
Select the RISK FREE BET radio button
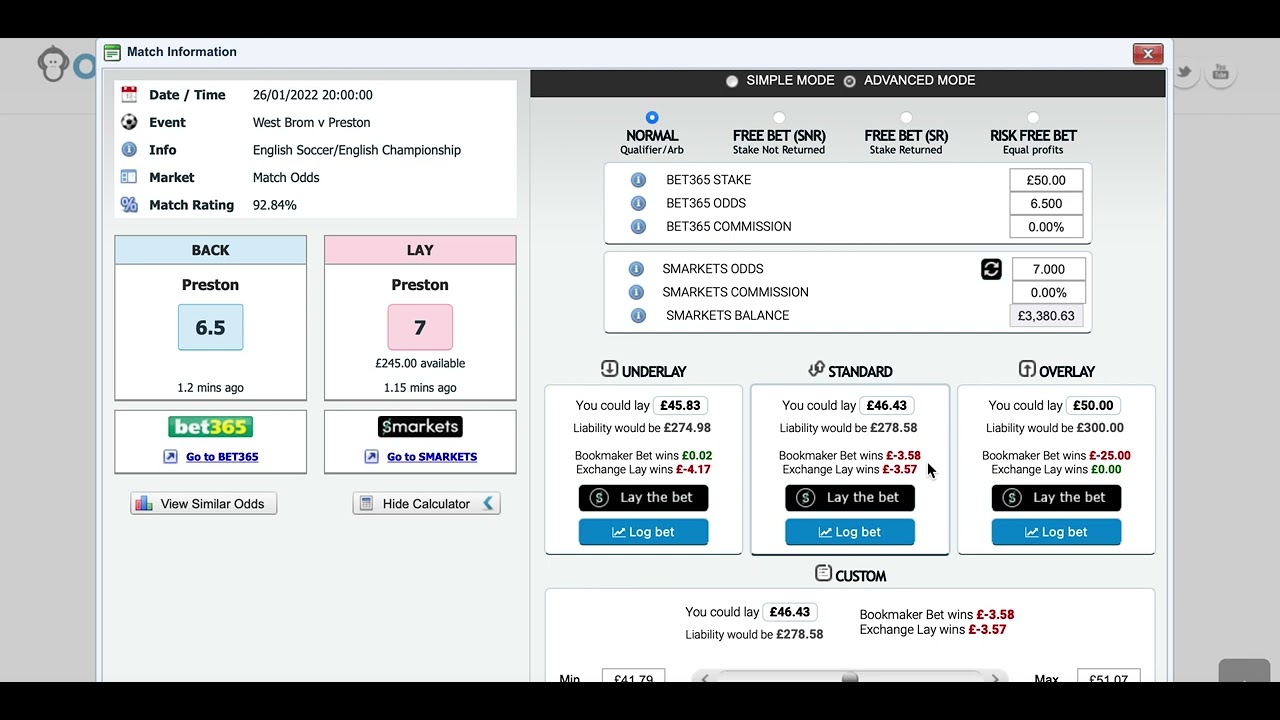click(1033, 118)
